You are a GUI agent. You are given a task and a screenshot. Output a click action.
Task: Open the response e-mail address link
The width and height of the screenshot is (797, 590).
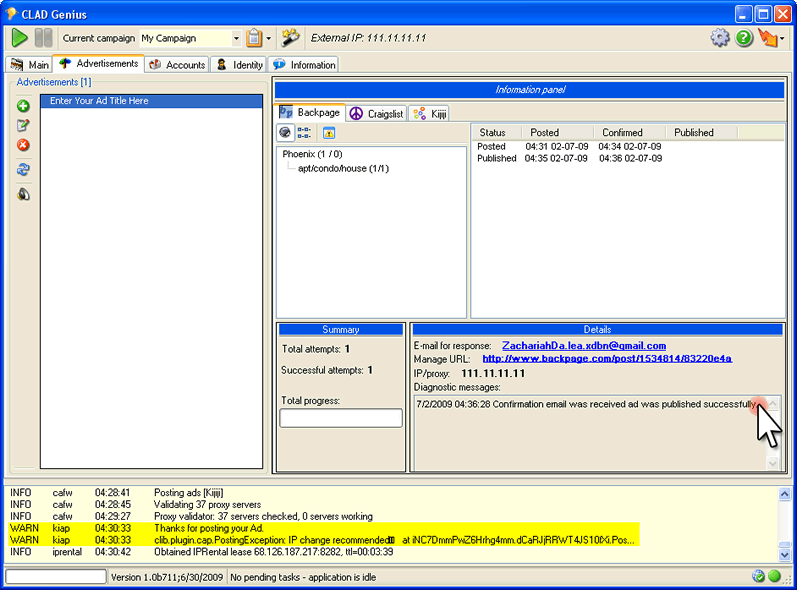584,346
